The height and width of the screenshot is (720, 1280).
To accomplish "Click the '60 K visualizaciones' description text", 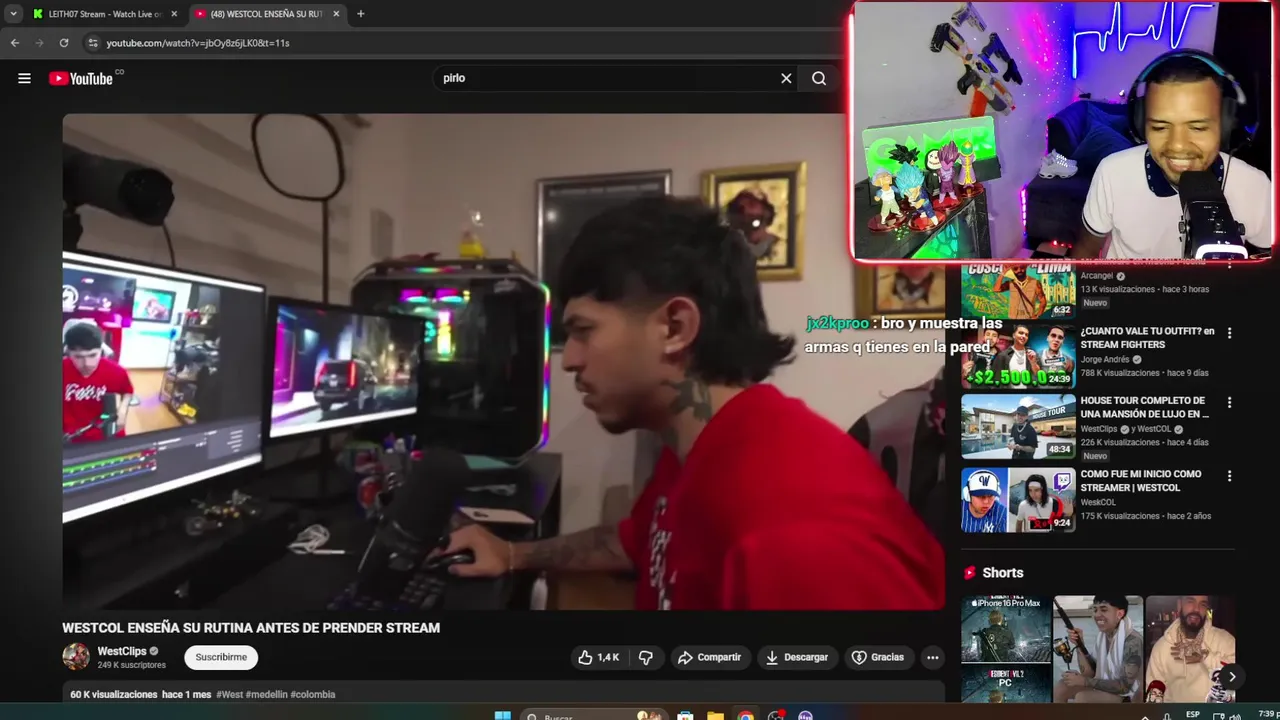I will click(x=114, y=694).
